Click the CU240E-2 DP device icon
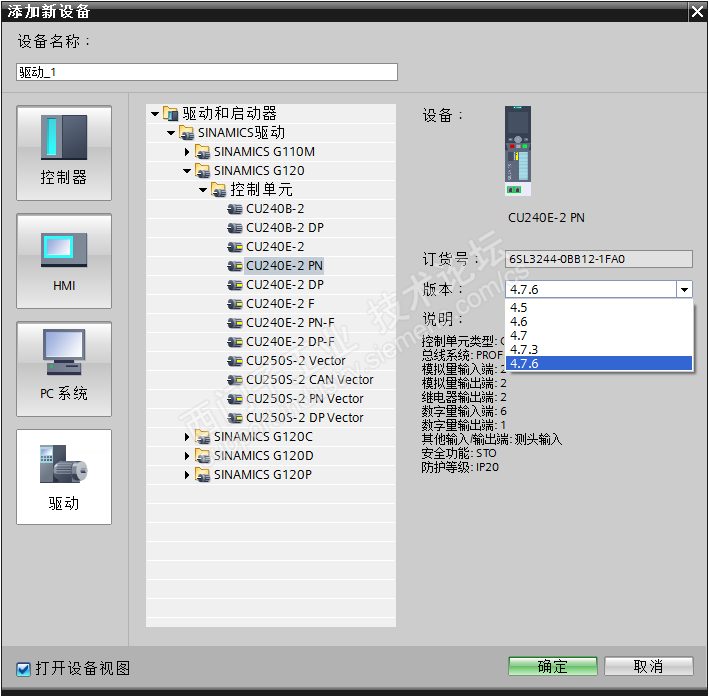The image size is (709, 697). 235,285
